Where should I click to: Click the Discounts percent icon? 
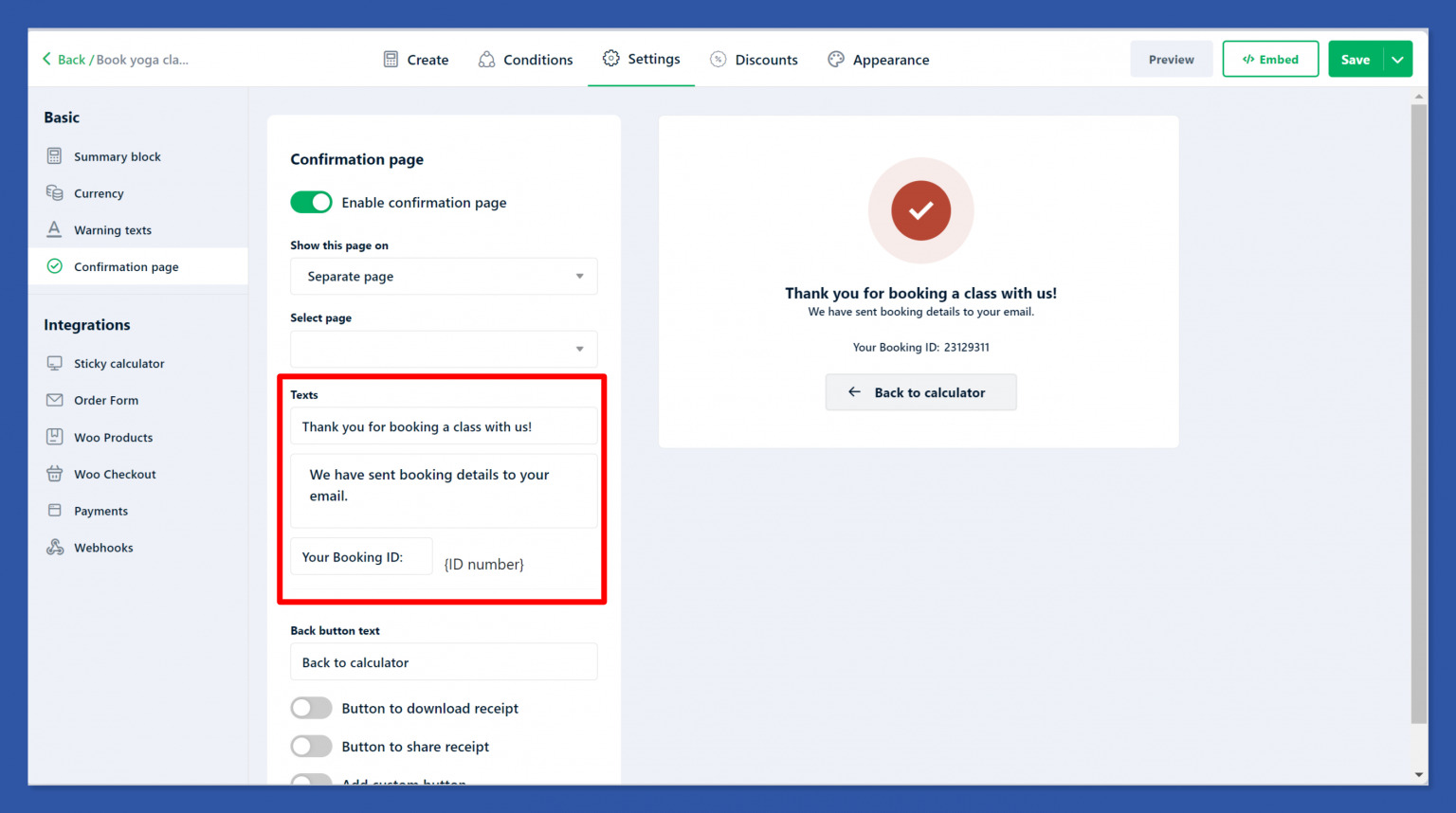[x=719, y=60]
